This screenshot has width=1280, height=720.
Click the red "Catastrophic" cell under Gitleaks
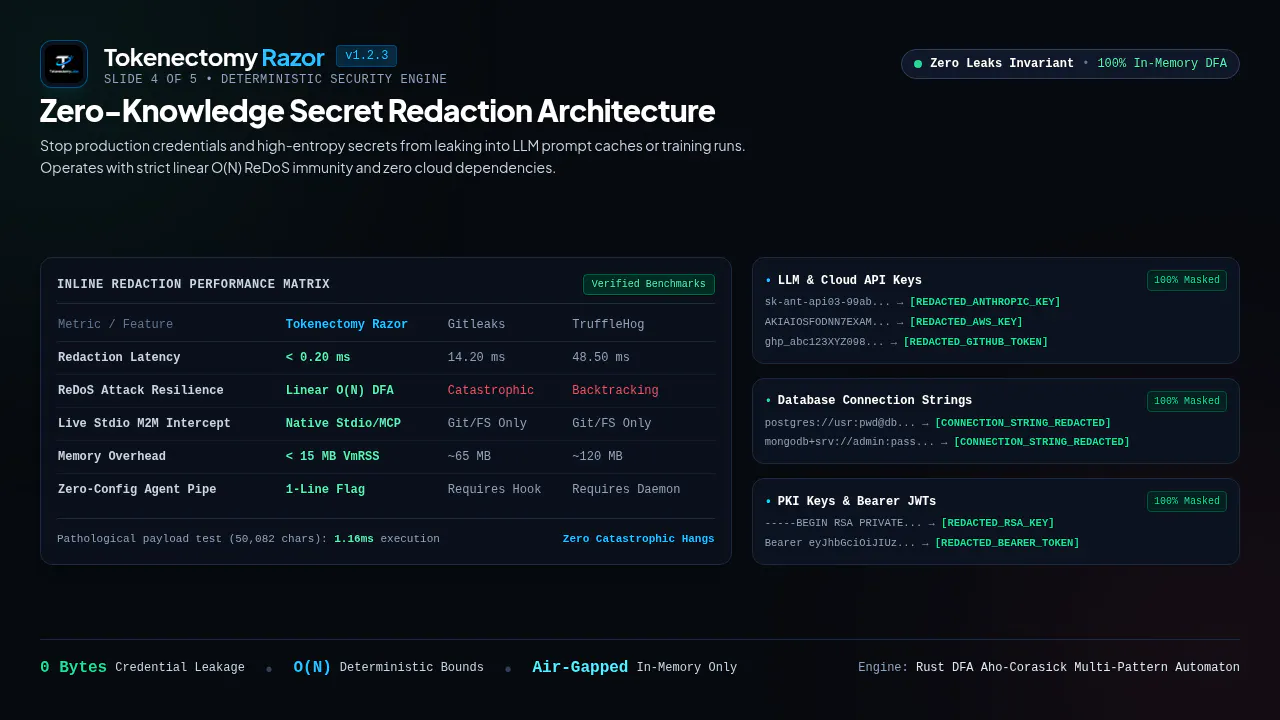tap(491, 390)
